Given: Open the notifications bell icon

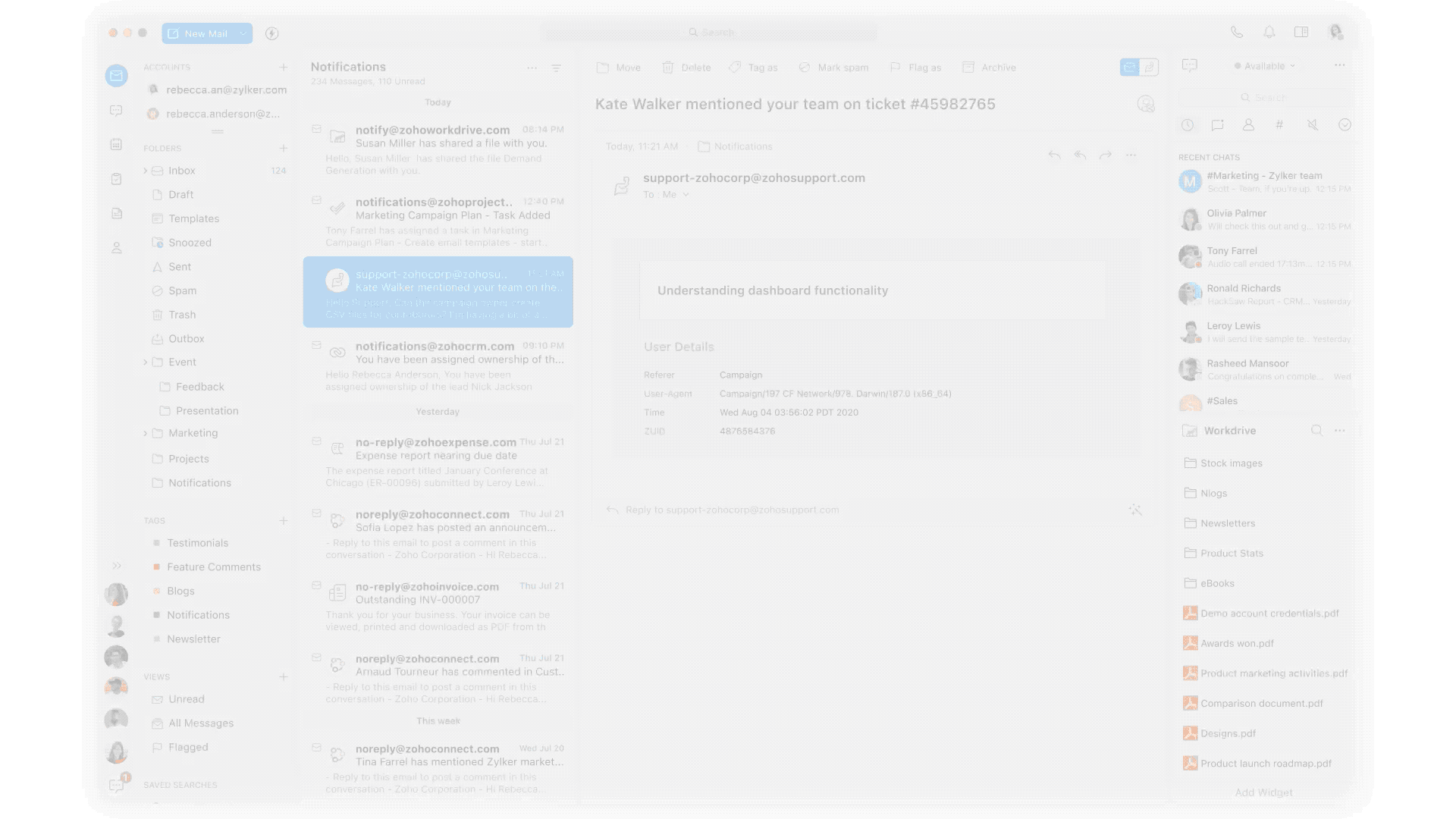Looking at the screenshot, I should (x=1269, y=33).
